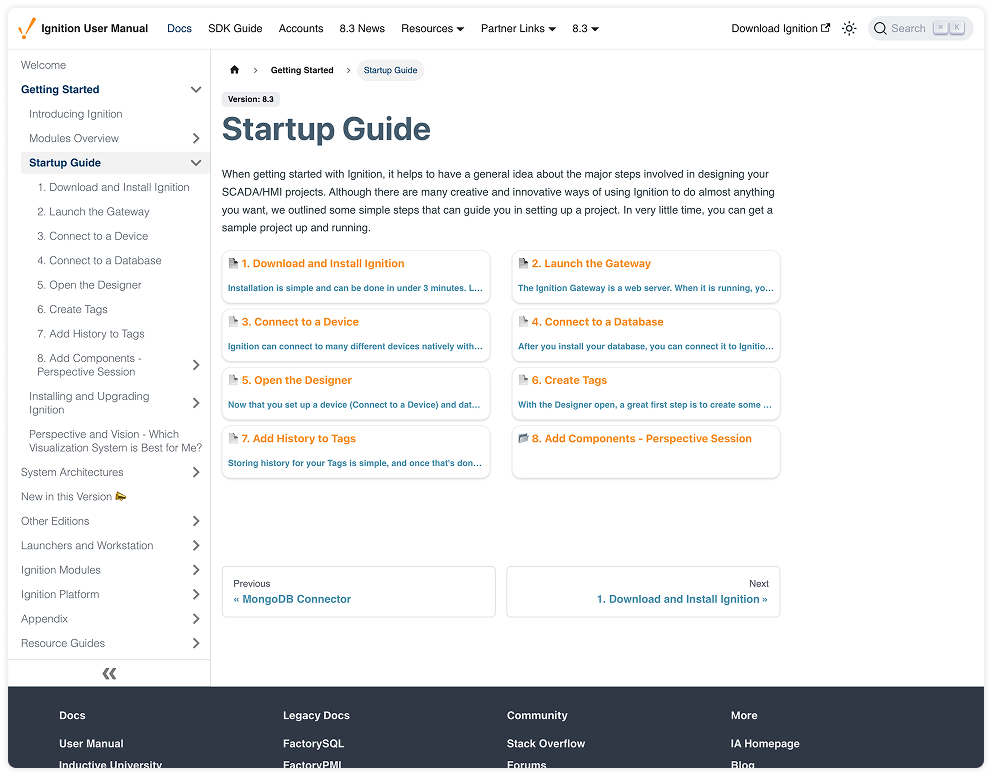The image size is (992, 776).
Task: Toggle dark mode with the sun icon
Action: point(848,28)
